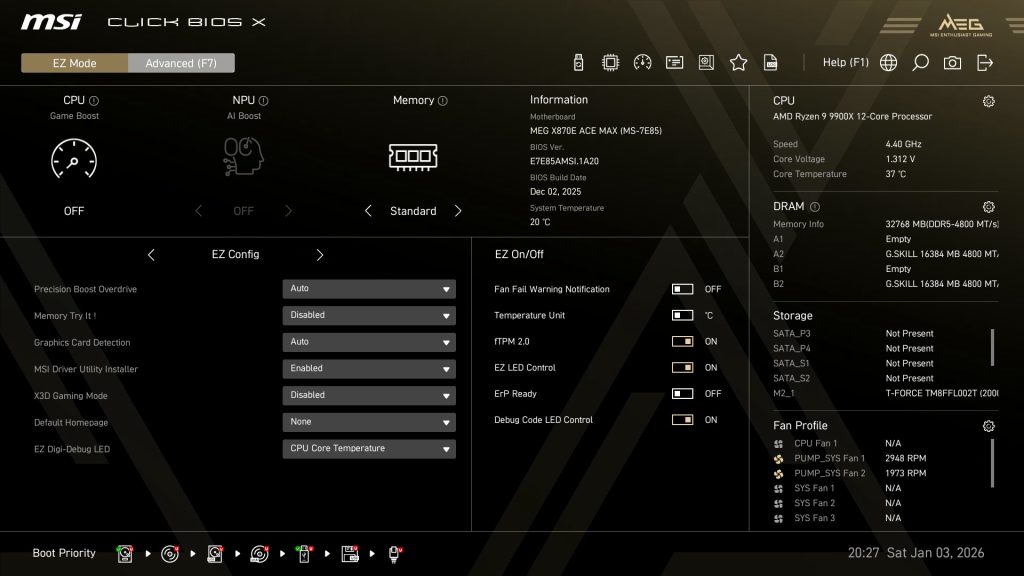Select the EZ Mode tab

[x=72, y=62]
